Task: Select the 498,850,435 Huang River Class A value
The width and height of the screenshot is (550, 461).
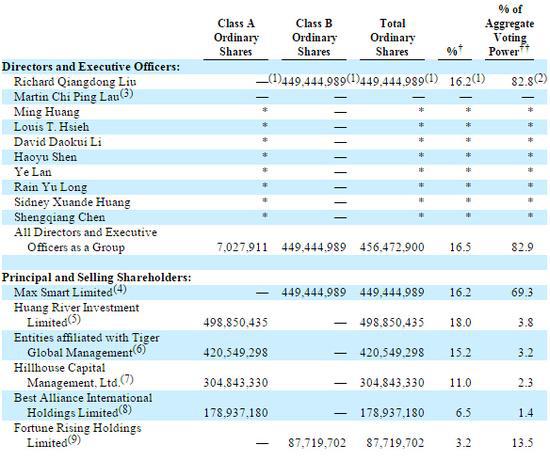Action: click(x=236, y=322)
